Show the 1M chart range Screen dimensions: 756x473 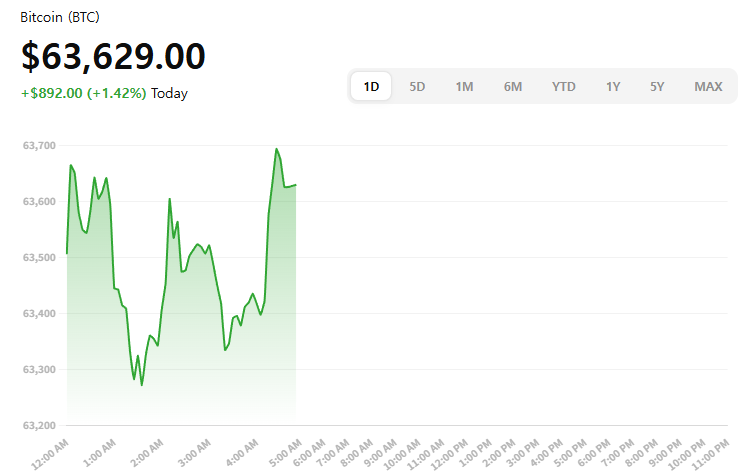[x=464, y=86]
